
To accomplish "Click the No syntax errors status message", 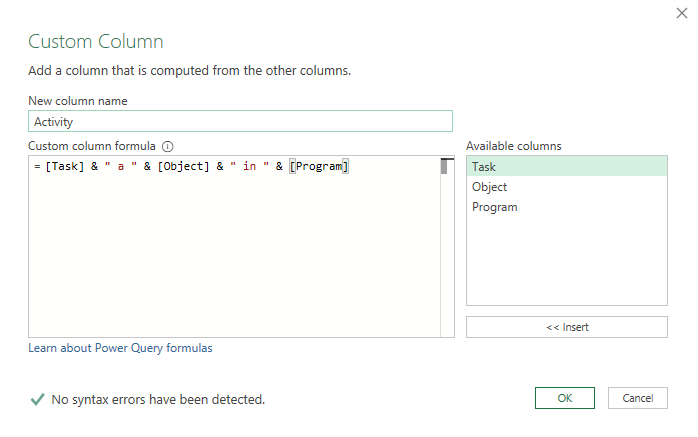I will pyautogui.click(x=158, y=399).
